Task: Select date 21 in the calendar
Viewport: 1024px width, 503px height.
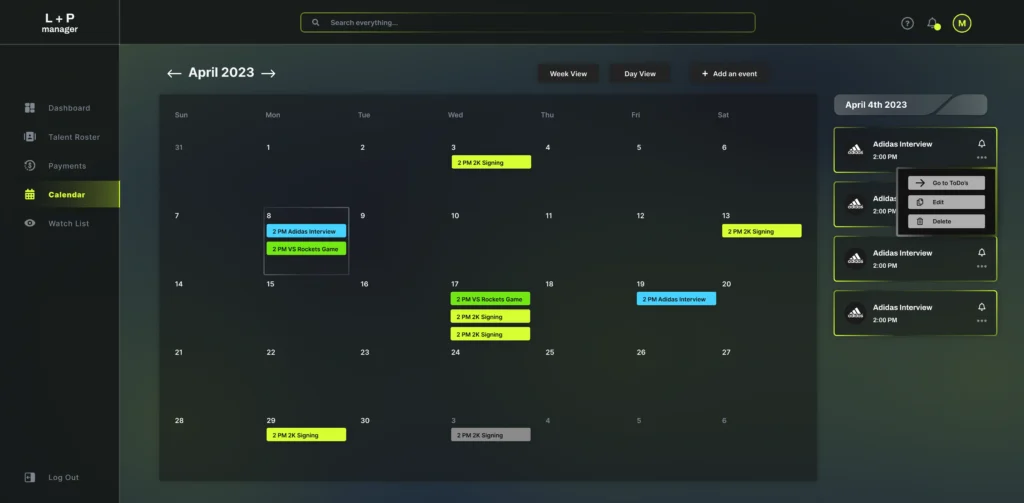Action: pyautogui.click(x=179, y=352)
